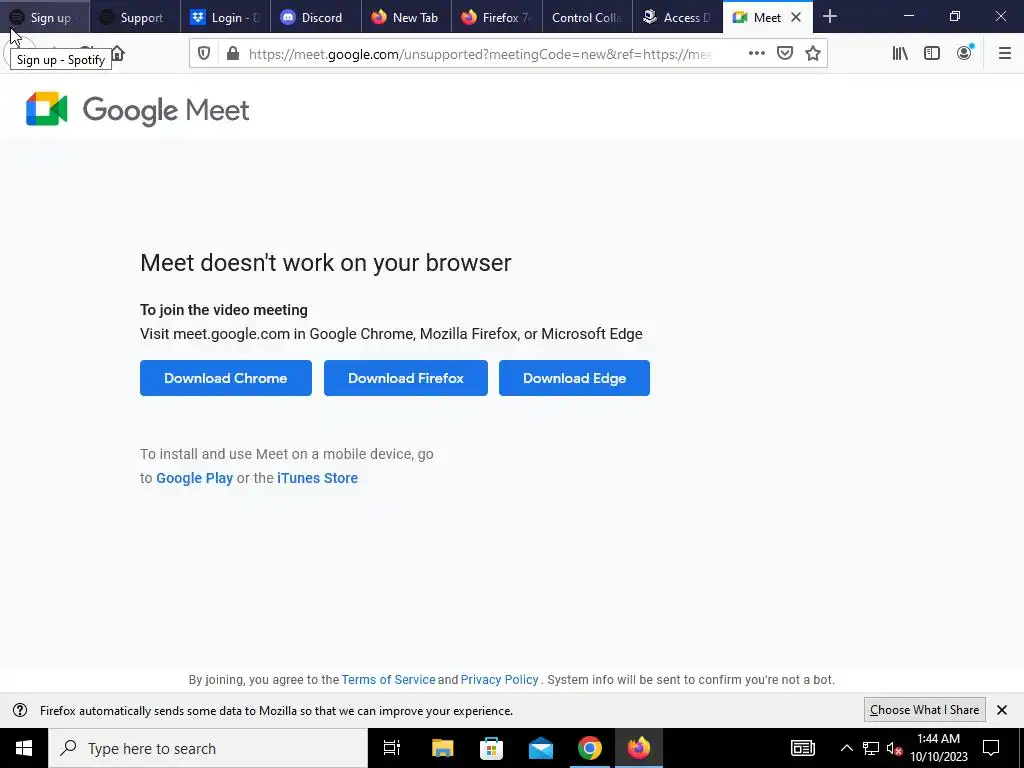Click the taskbar clock showing 1:44 AM

point(938,748)
